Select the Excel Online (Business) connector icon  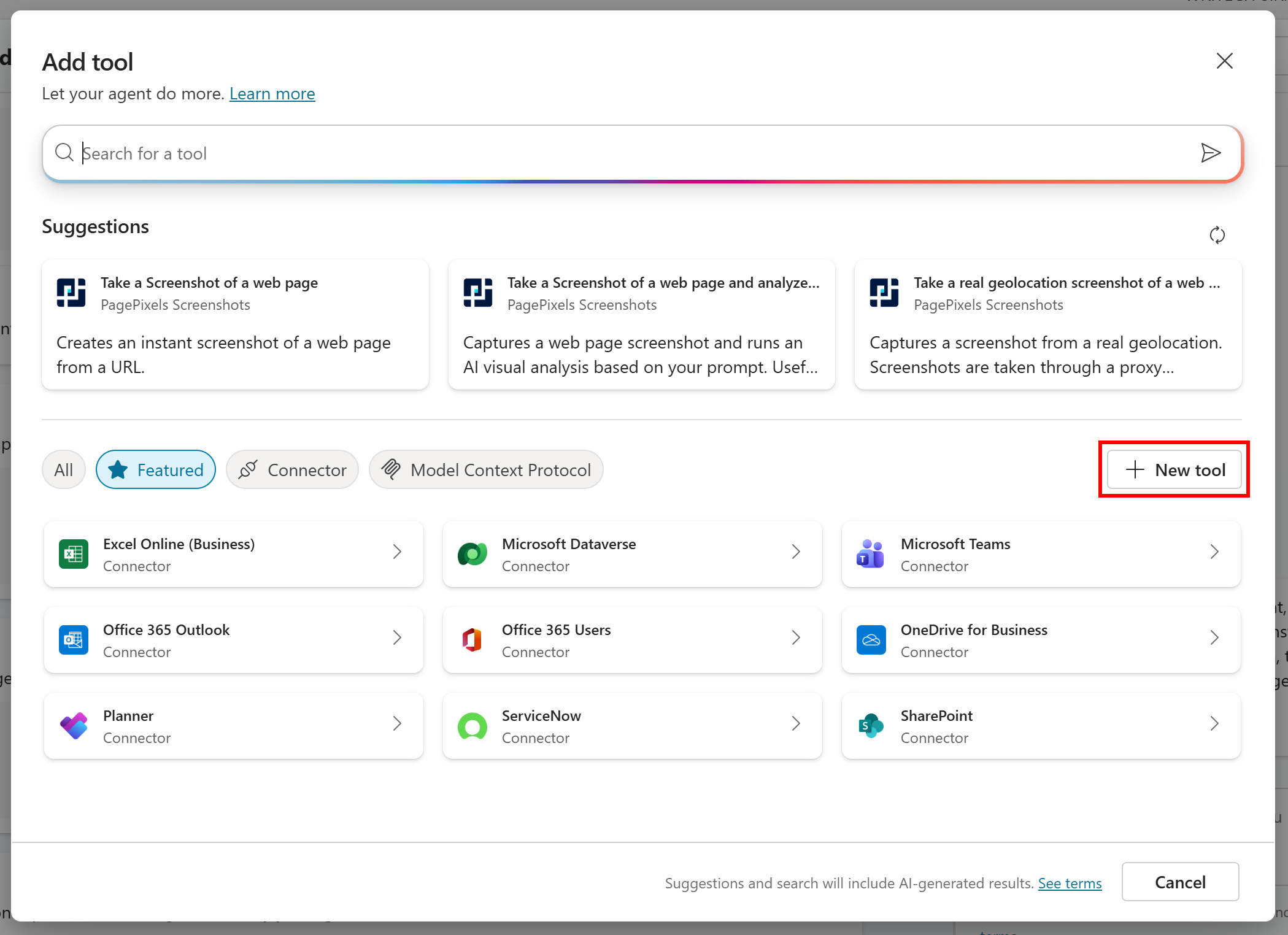(74, 554)
